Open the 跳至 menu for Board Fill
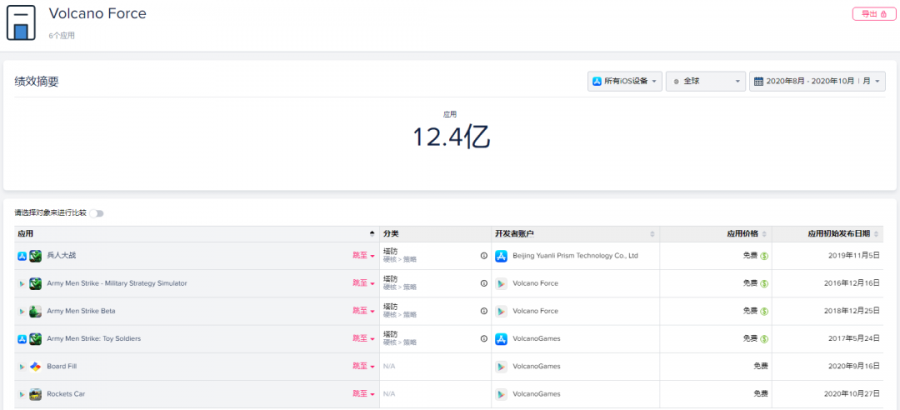 (363, 366)
